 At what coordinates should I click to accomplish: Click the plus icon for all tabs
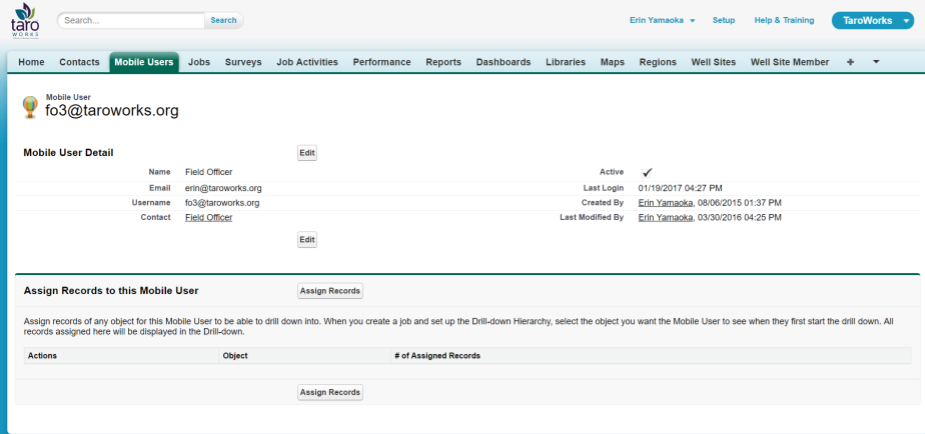coord(850,62)
